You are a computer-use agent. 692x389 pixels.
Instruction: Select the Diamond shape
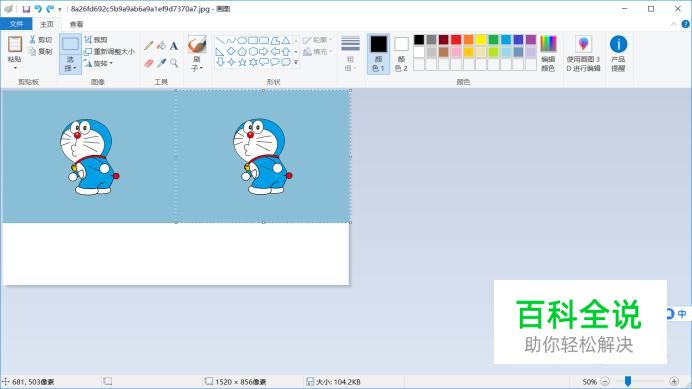(231, 52)
